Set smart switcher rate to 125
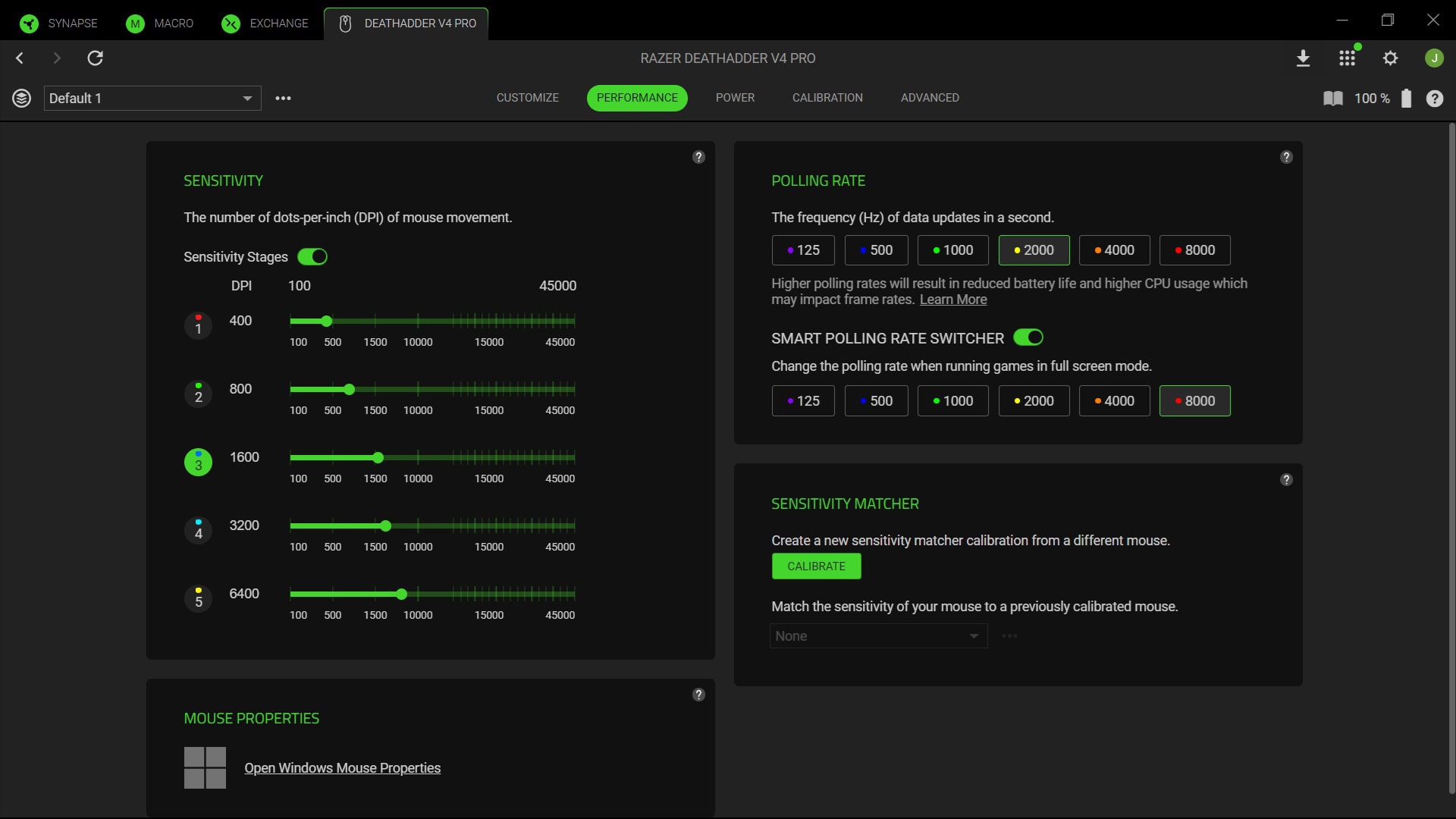The image size is (1456, 819). pos(803,401)
